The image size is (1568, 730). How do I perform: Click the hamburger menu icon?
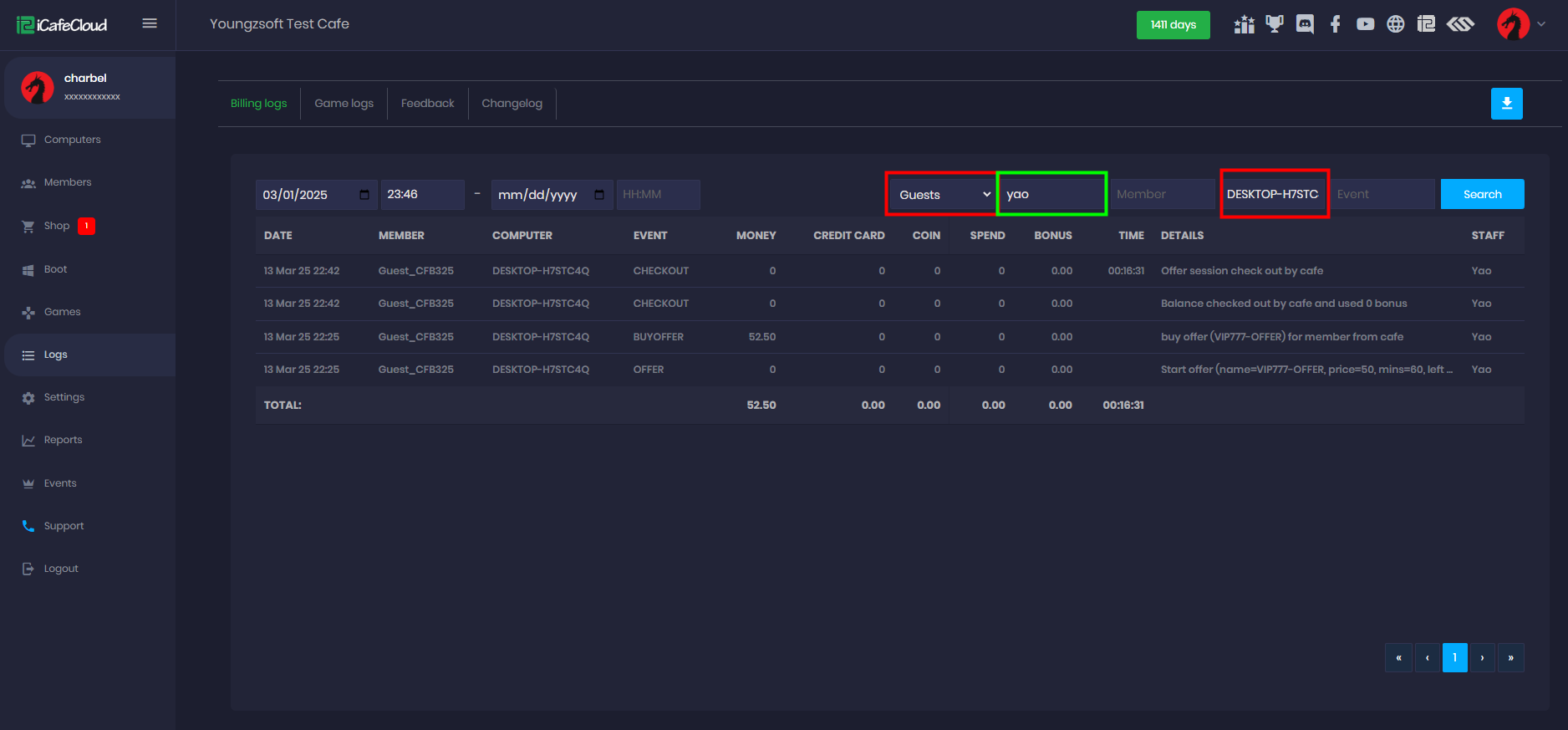[x=150, y=23]
